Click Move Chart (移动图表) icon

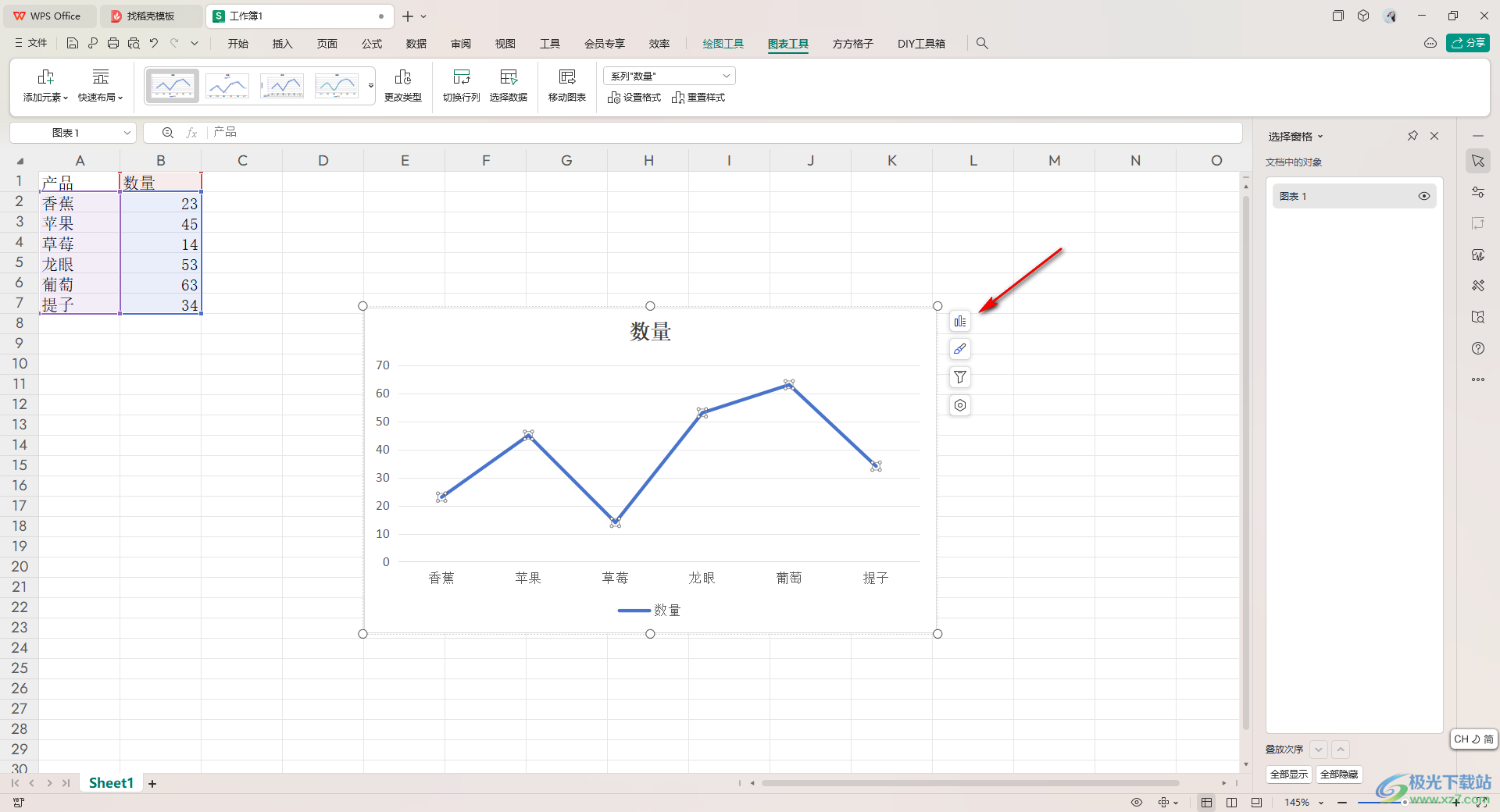click(567, 77)
